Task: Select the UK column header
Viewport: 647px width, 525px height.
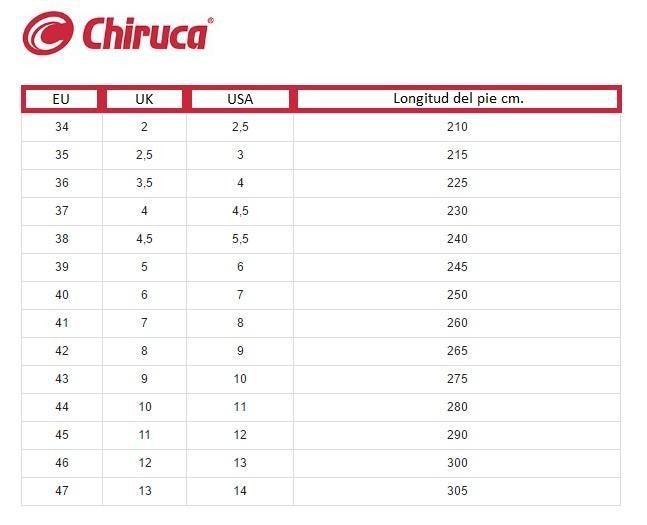Action: click(x=144, y=99)
